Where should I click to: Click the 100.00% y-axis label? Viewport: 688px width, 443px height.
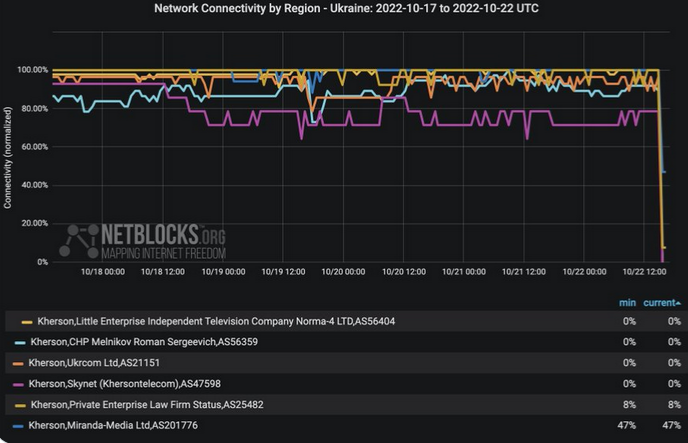click(x=32, y=70)
